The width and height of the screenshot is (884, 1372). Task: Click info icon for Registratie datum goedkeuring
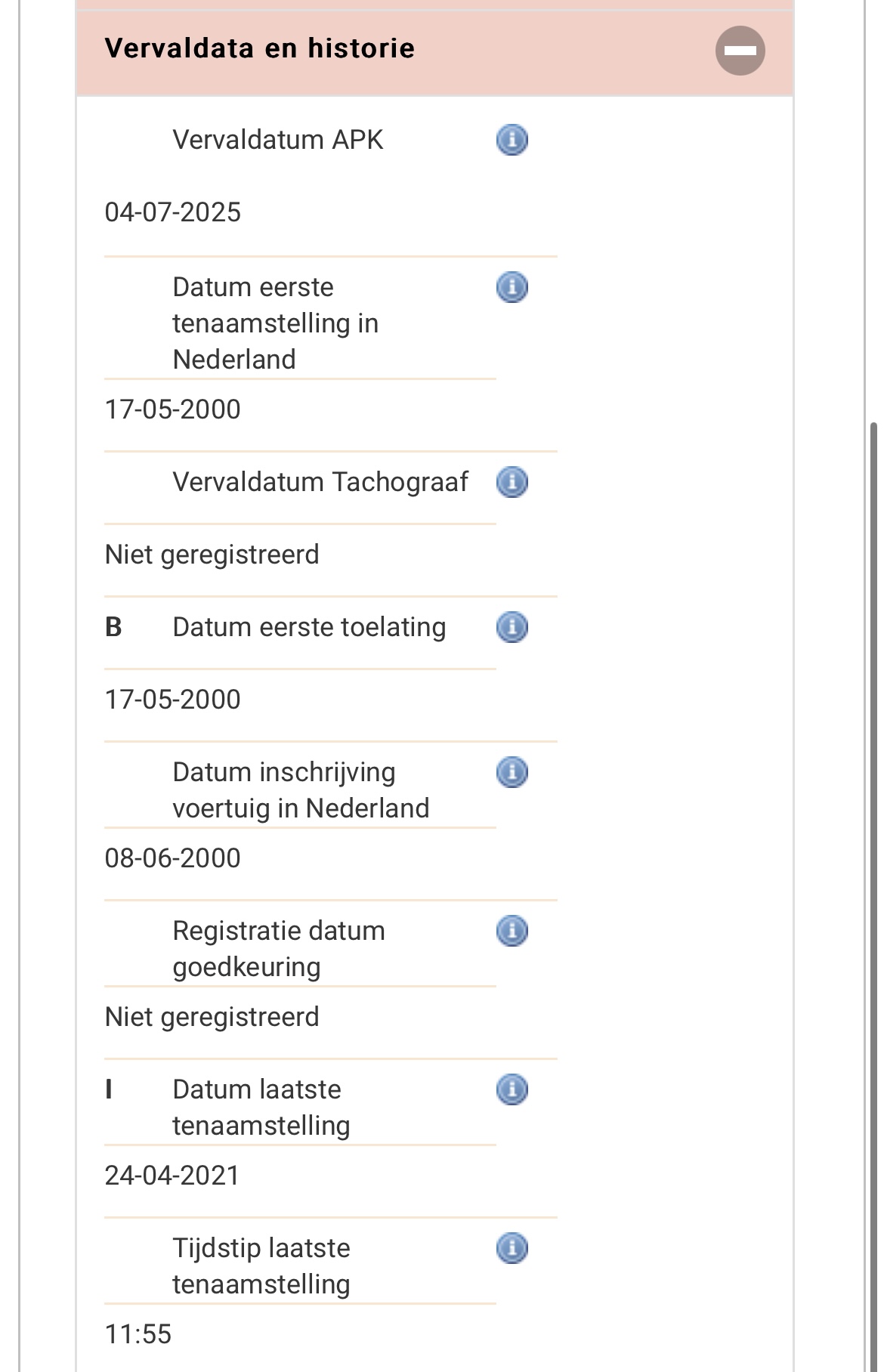click(512, 932)
